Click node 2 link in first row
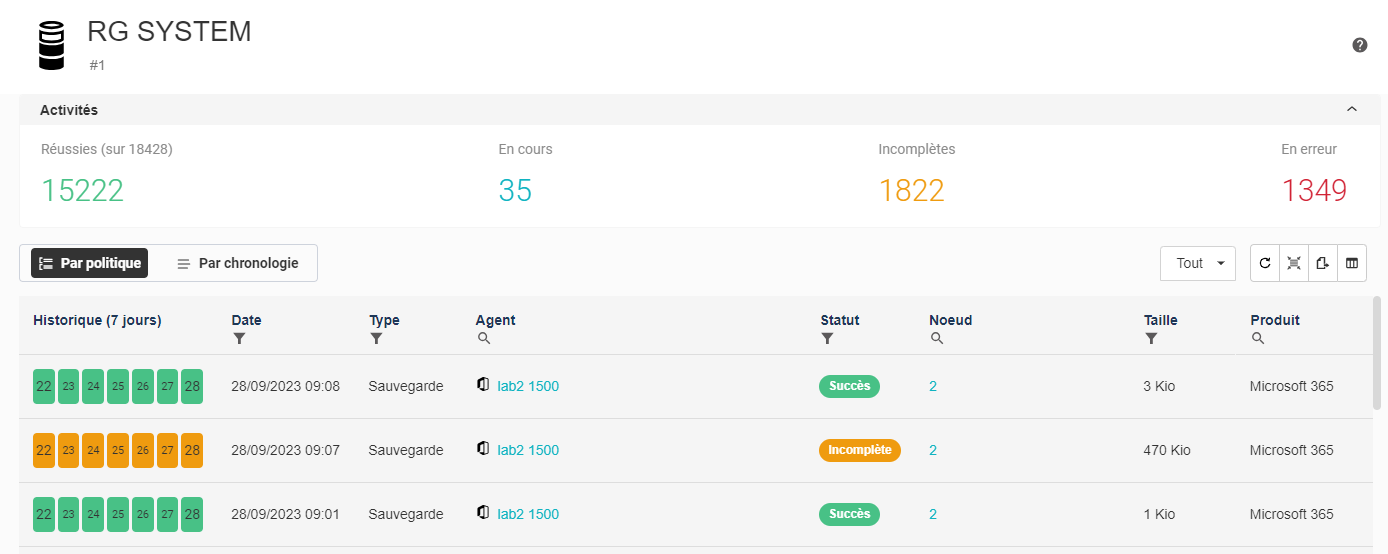Image resolution: width=1388 pixels, height=554 pixels. click(933, 386)
